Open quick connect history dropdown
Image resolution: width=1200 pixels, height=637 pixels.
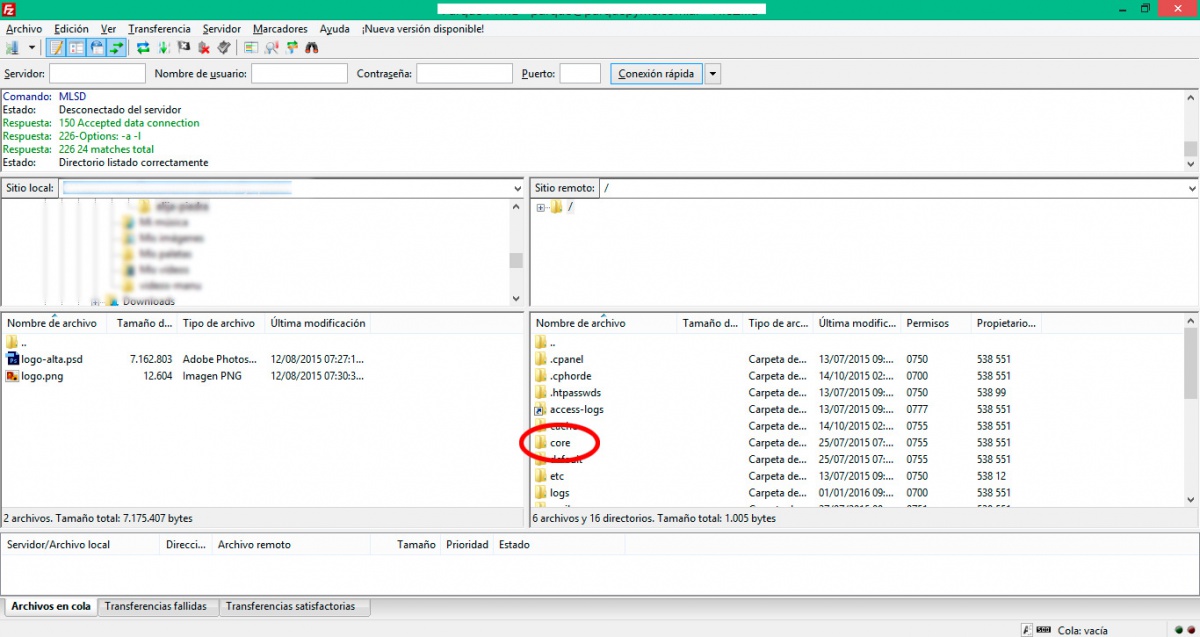712,74
